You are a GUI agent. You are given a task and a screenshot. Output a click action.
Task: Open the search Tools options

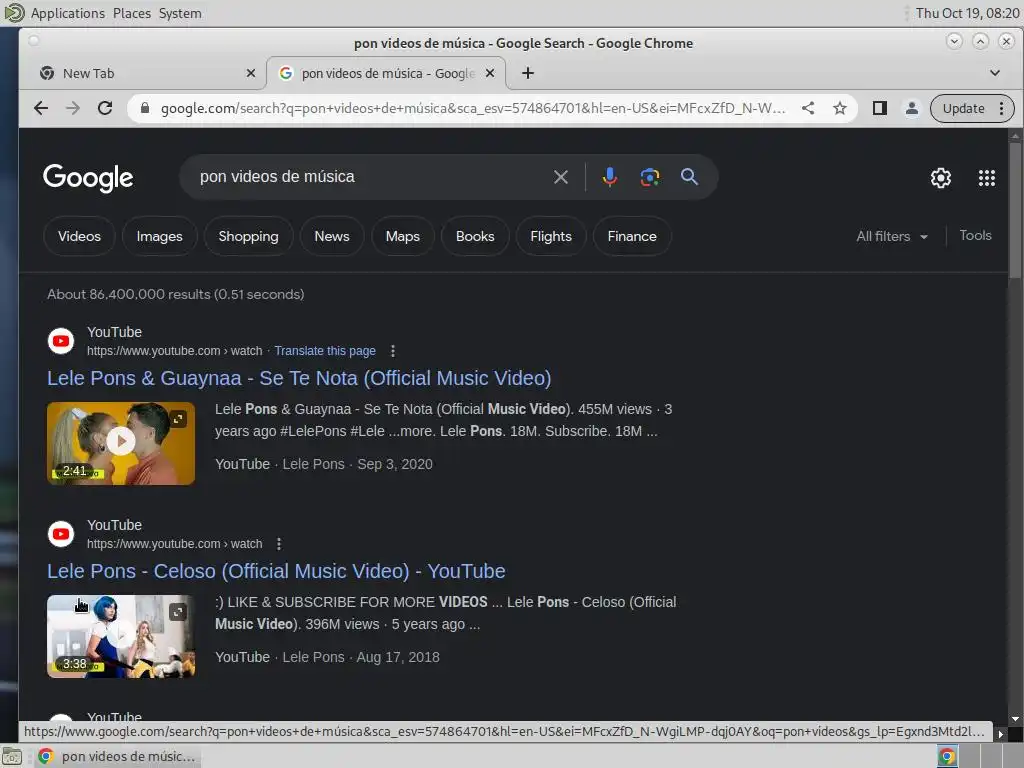click(x=975, y=235)
